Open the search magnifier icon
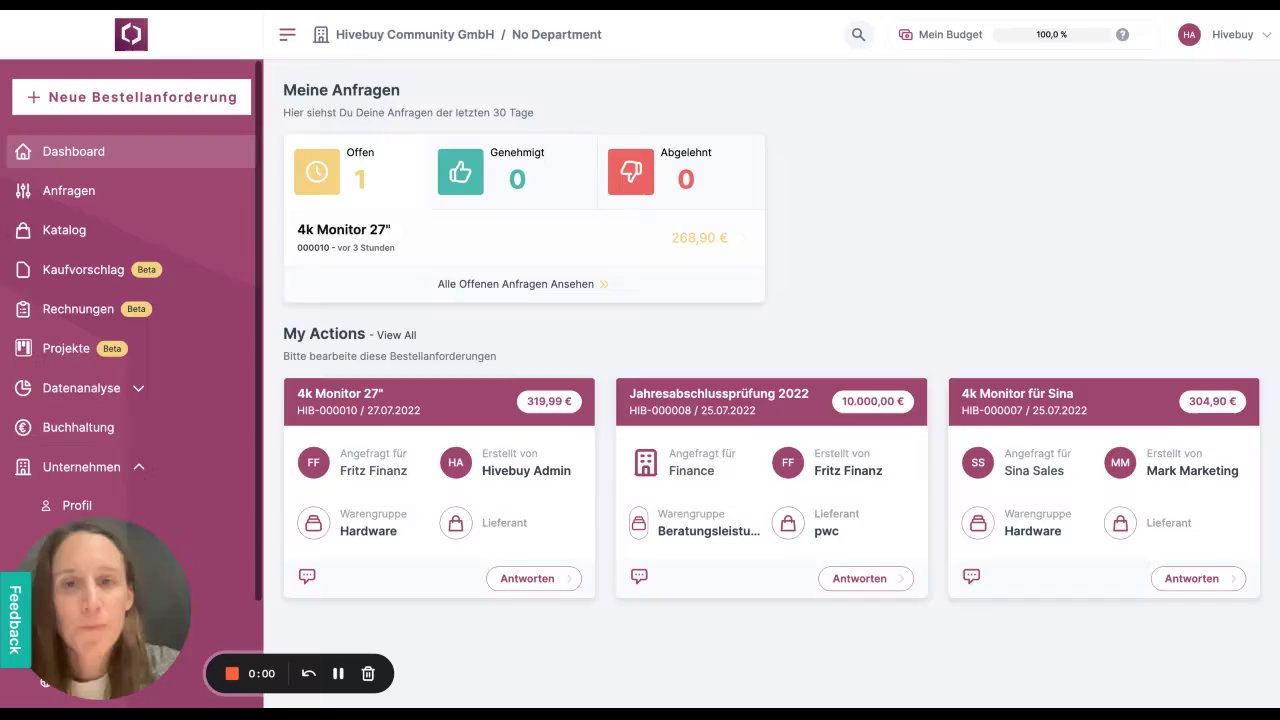The height and width of the screenshot is (720, 1280). [858, 34]
